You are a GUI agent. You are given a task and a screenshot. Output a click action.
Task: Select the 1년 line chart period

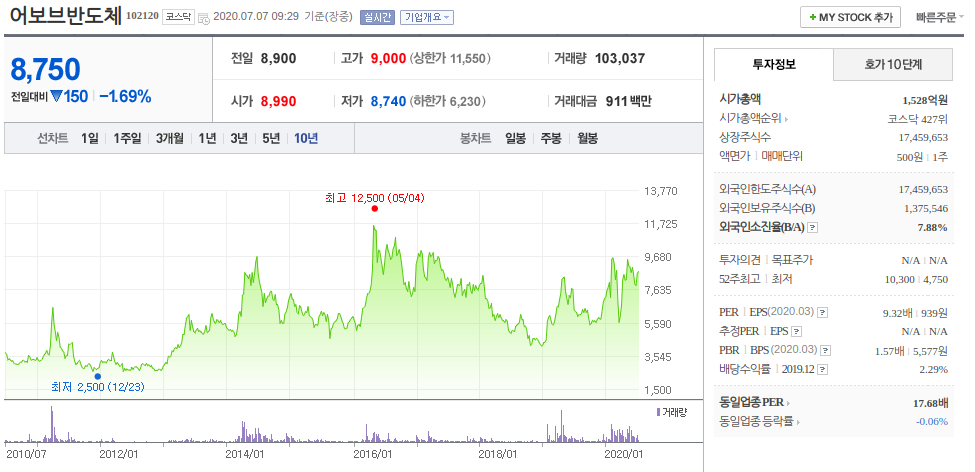tap(207, 138)
